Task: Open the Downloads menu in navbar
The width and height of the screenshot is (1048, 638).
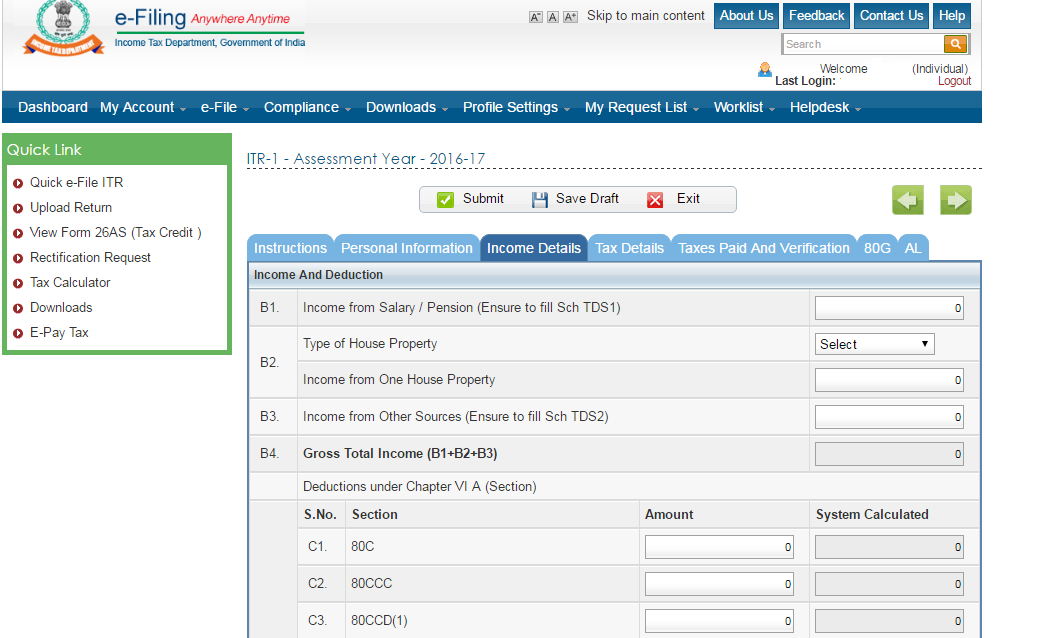Action: click(406, 107)
